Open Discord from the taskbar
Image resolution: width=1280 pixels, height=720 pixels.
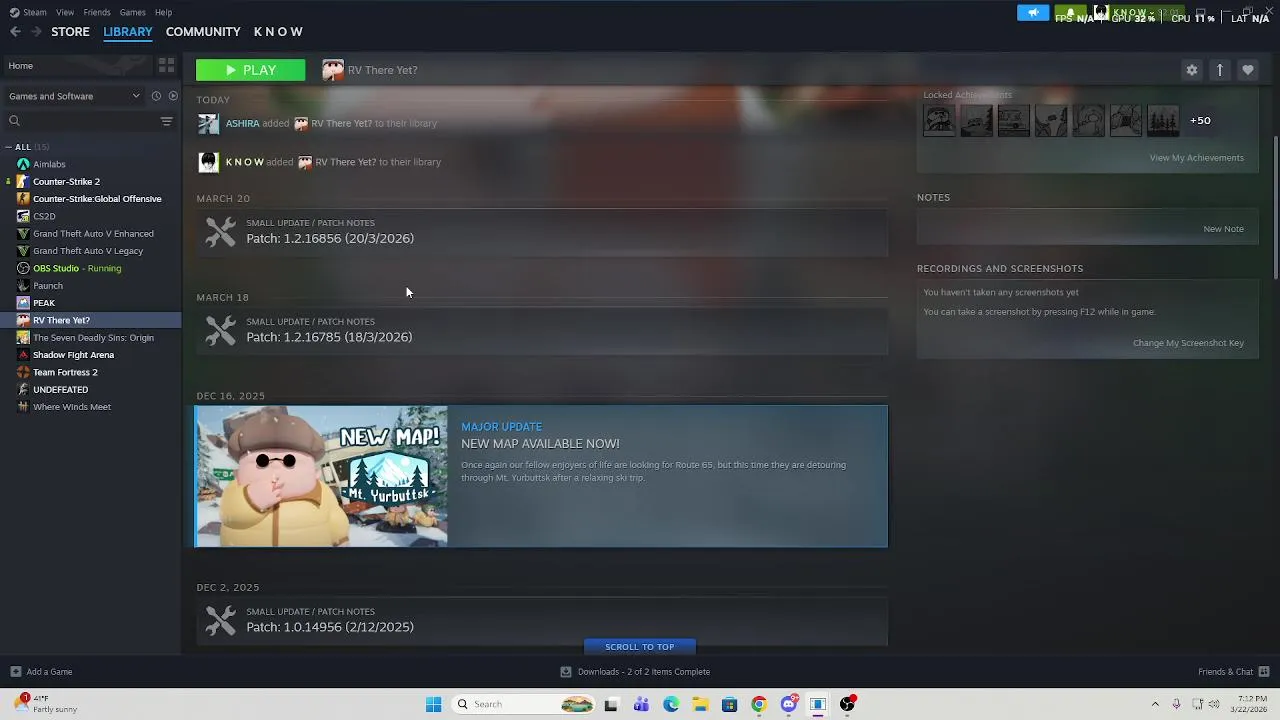click(789, 704)
